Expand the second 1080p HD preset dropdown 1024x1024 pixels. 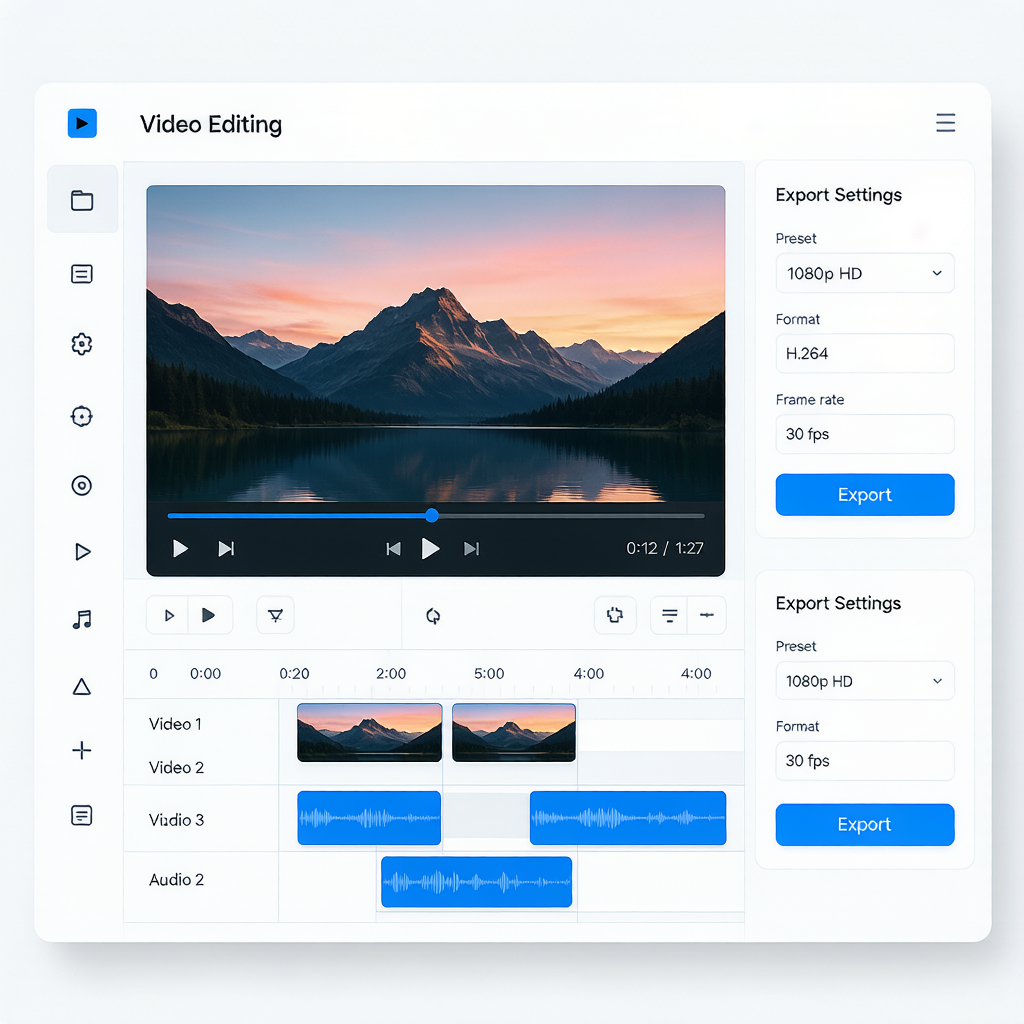pos(865,681)
